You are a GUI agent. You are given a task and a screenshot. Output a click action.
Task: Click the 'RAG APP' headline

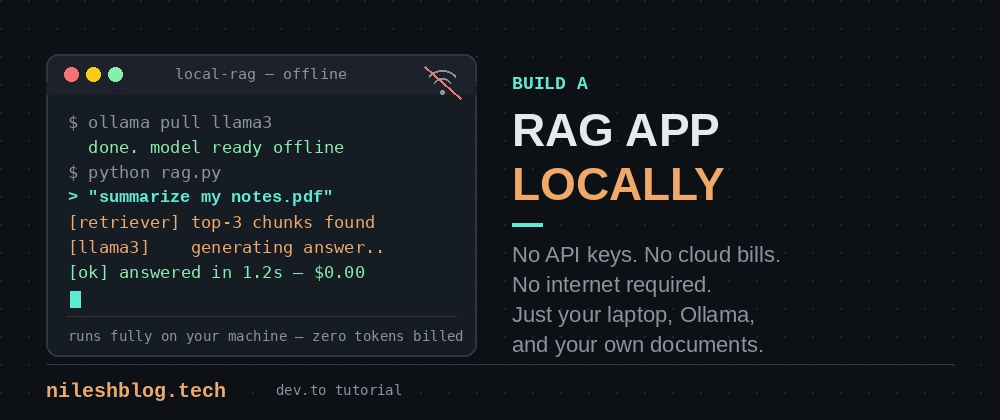pos(615,131)
